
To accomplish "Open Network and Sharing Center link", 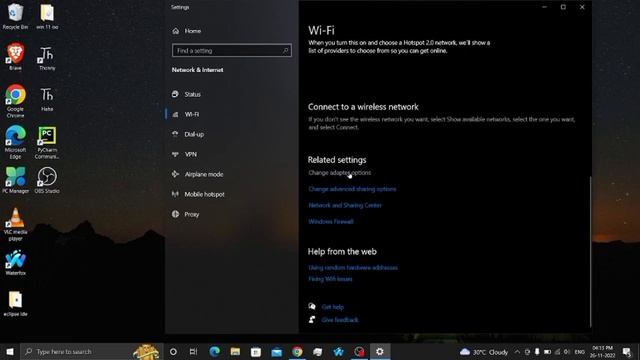I will point(345,205).
